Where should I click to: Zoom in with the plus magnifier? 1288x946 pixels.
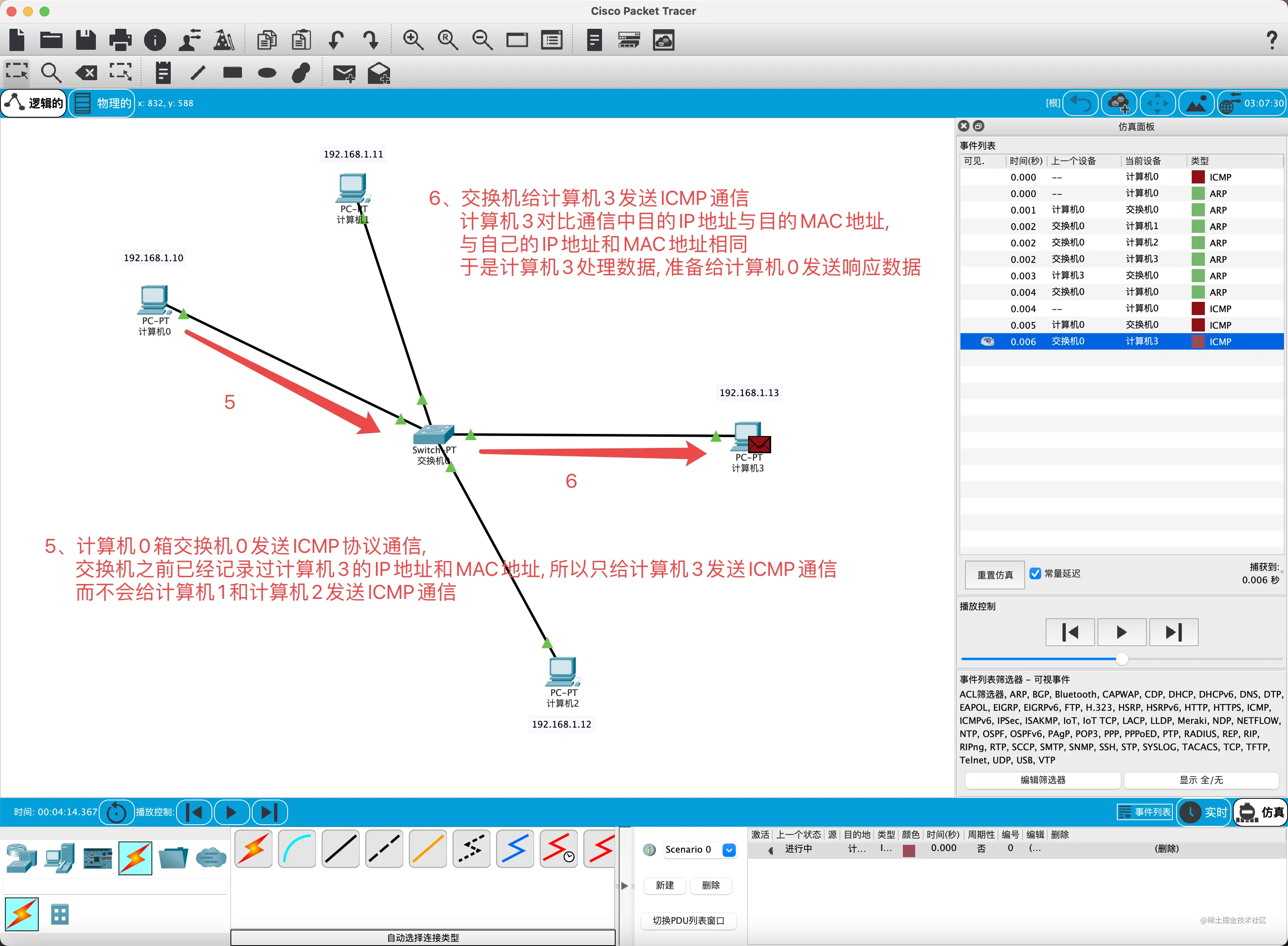click(x=413, y=39)
